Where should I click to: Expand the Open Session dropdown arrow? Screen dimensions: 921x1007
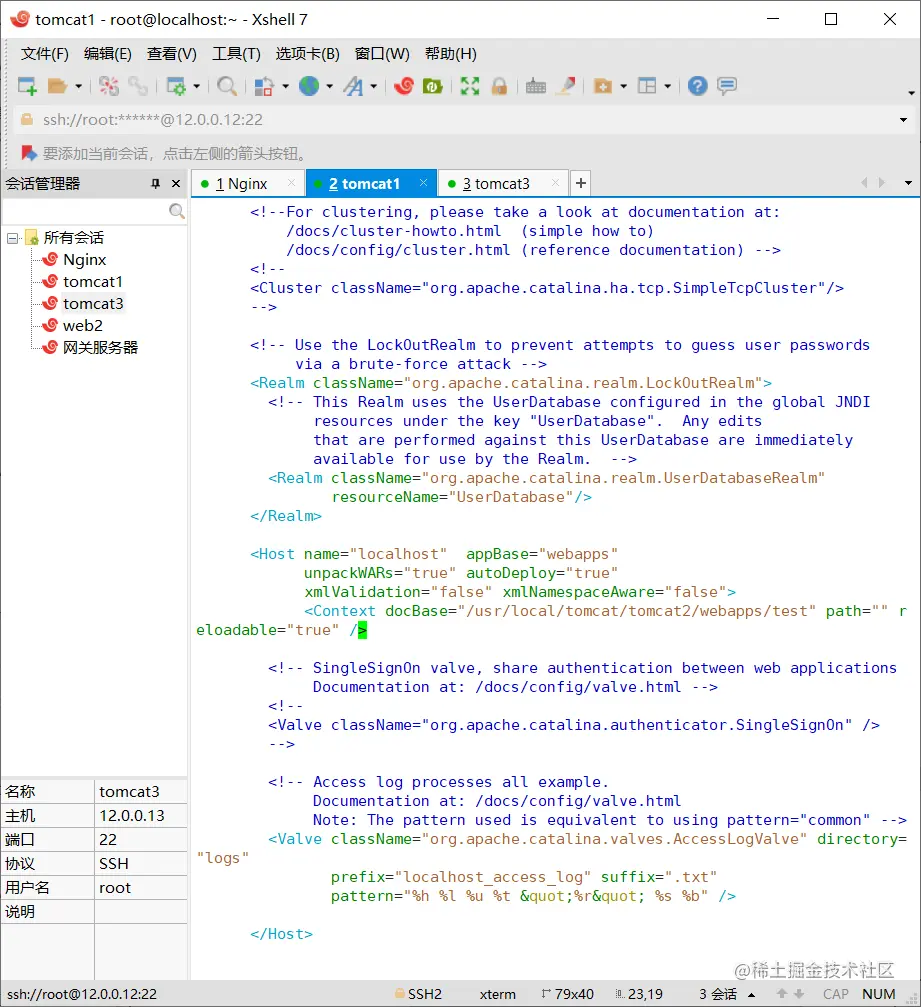click(78, 86)
